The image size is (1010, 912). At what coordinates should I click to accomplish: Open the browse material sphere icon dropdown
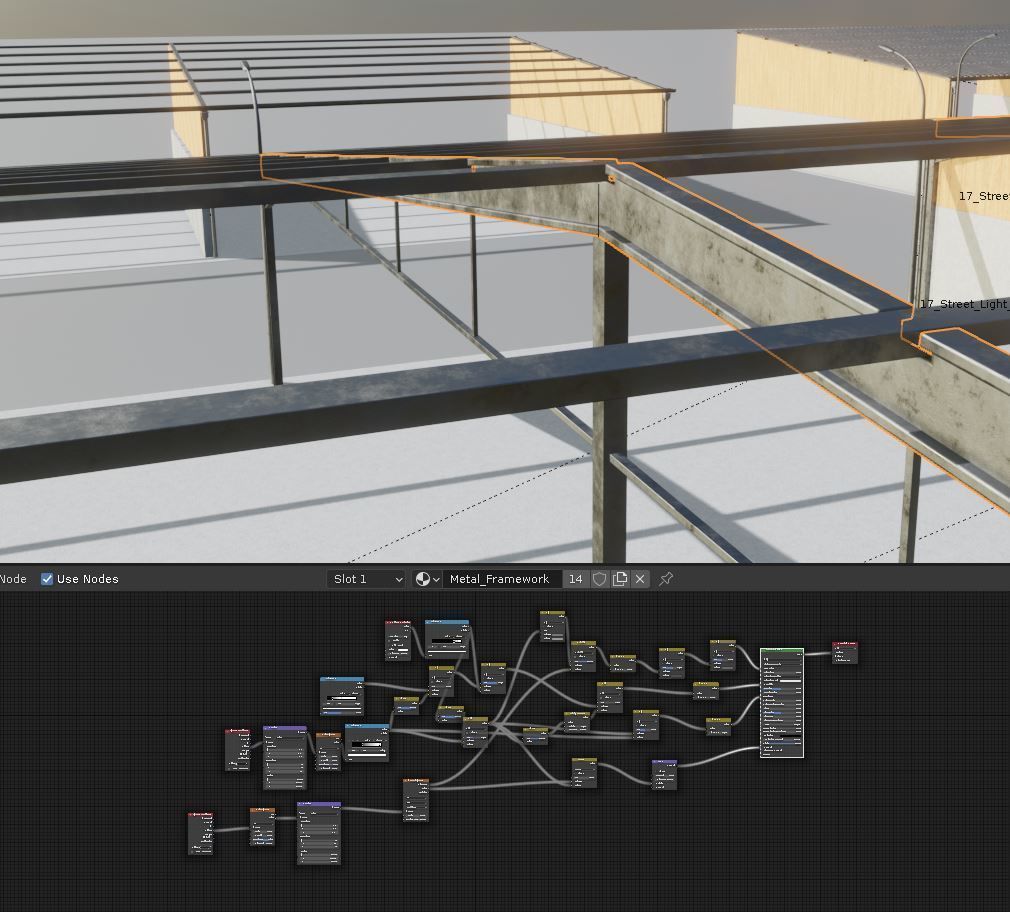pyautogui.click(x=427, y=579)
